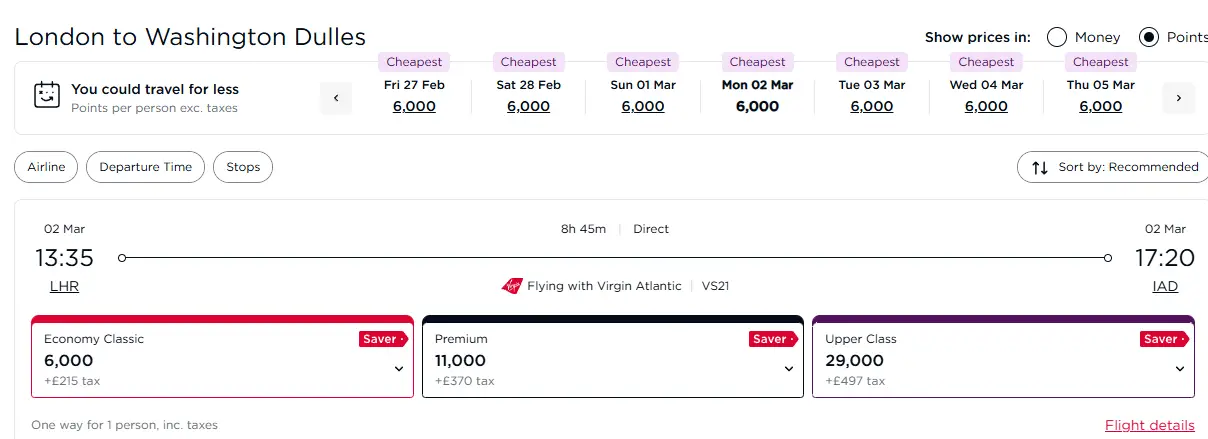1208x439 pixels.
Task: Click the previous dates left arrow
Action: pos(336,98)
